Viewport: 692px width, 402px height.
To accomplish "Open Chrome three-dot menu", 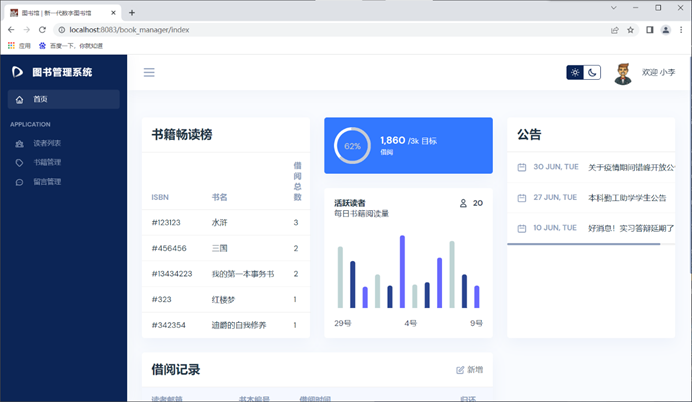I will (x=681, y=30).
